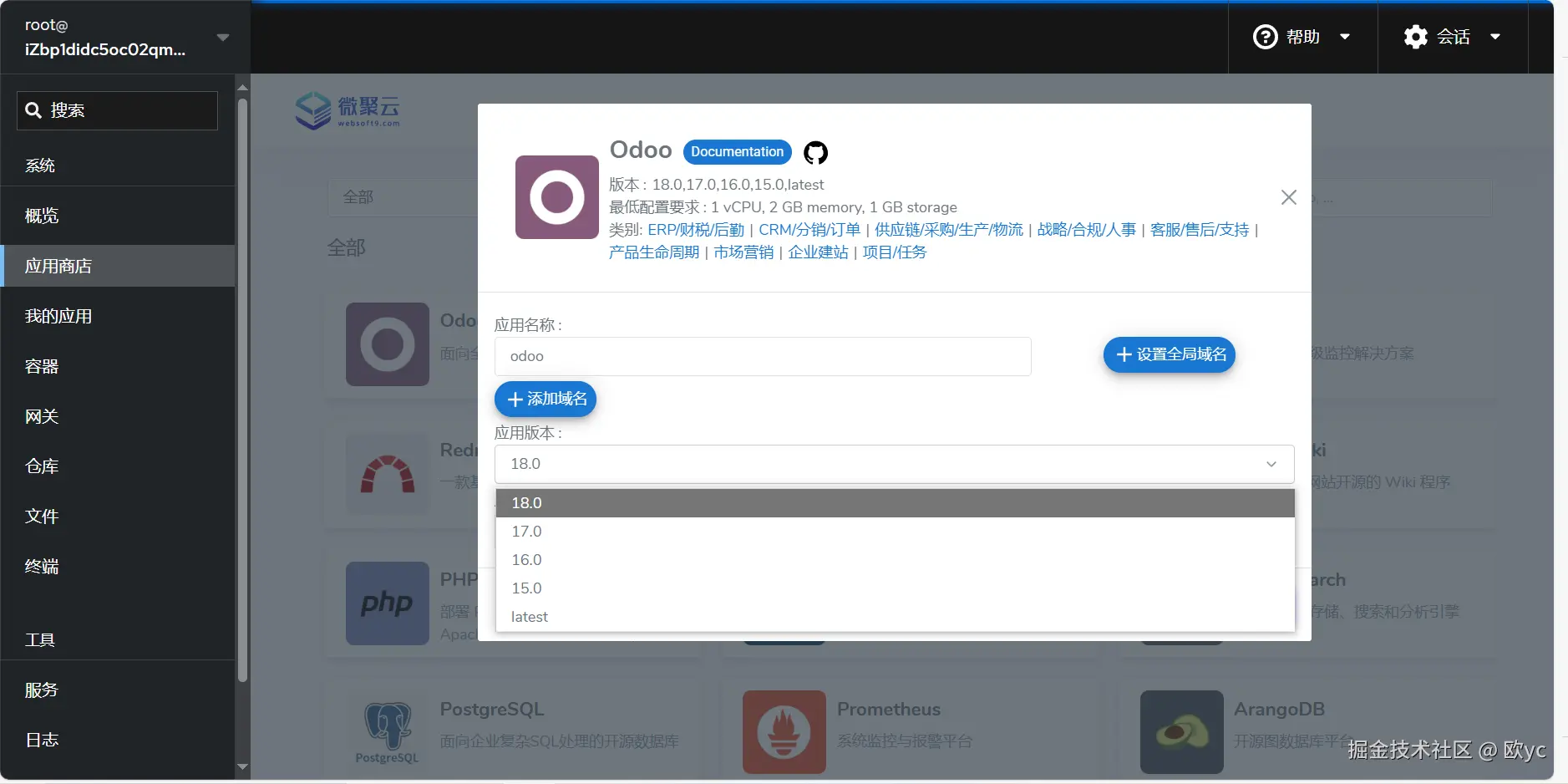Open the Prometheus app icon
1568x784 pixels.
click(784, 732)
